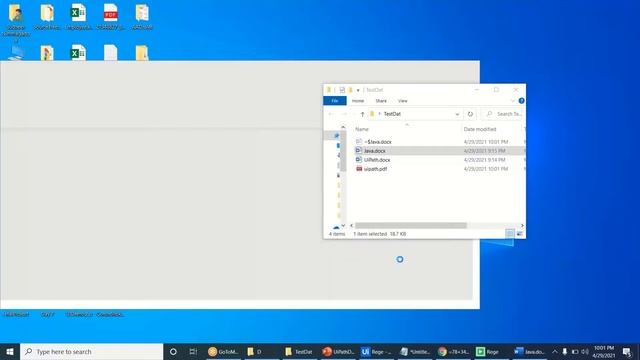Click the microphone tray icon
This screenshot has width=640, height=360.
pos(565,351)
